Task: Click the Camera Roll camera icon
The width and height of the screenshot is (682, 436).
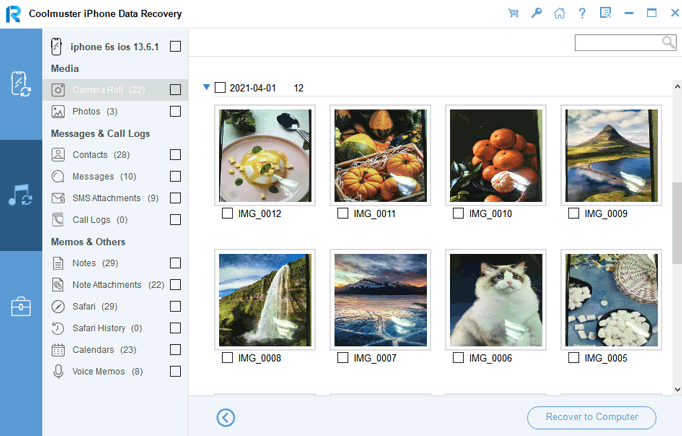Action: click(58, 90)
